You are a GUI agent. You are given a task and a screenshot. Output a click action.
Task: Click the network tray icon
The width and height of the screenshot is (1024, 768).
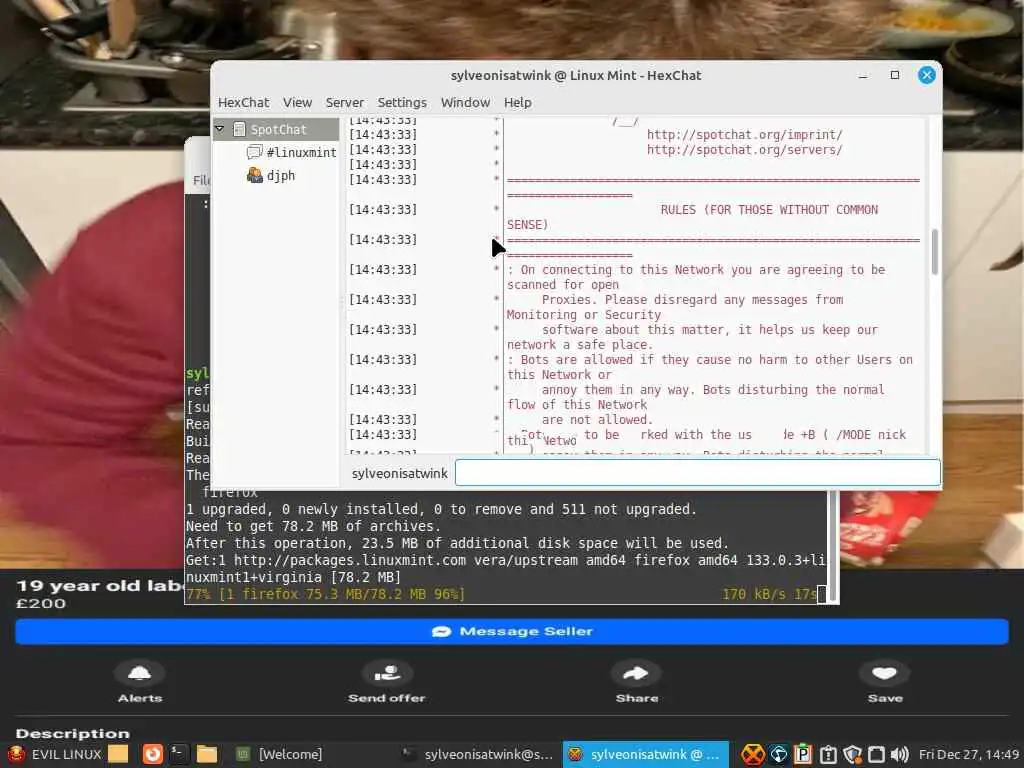[x=876, y=754]
